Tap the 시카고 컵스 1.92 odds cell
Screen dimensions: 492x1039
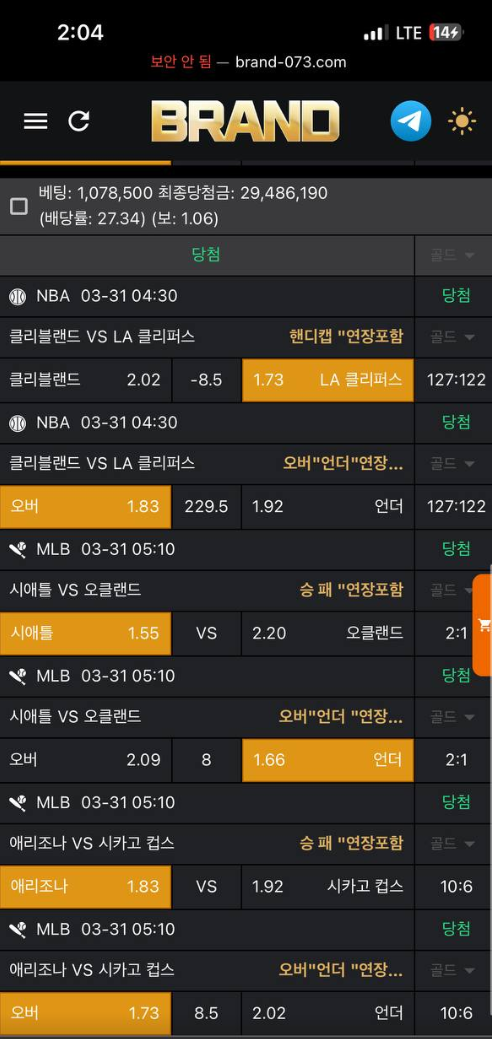click(x=328, y=887)
